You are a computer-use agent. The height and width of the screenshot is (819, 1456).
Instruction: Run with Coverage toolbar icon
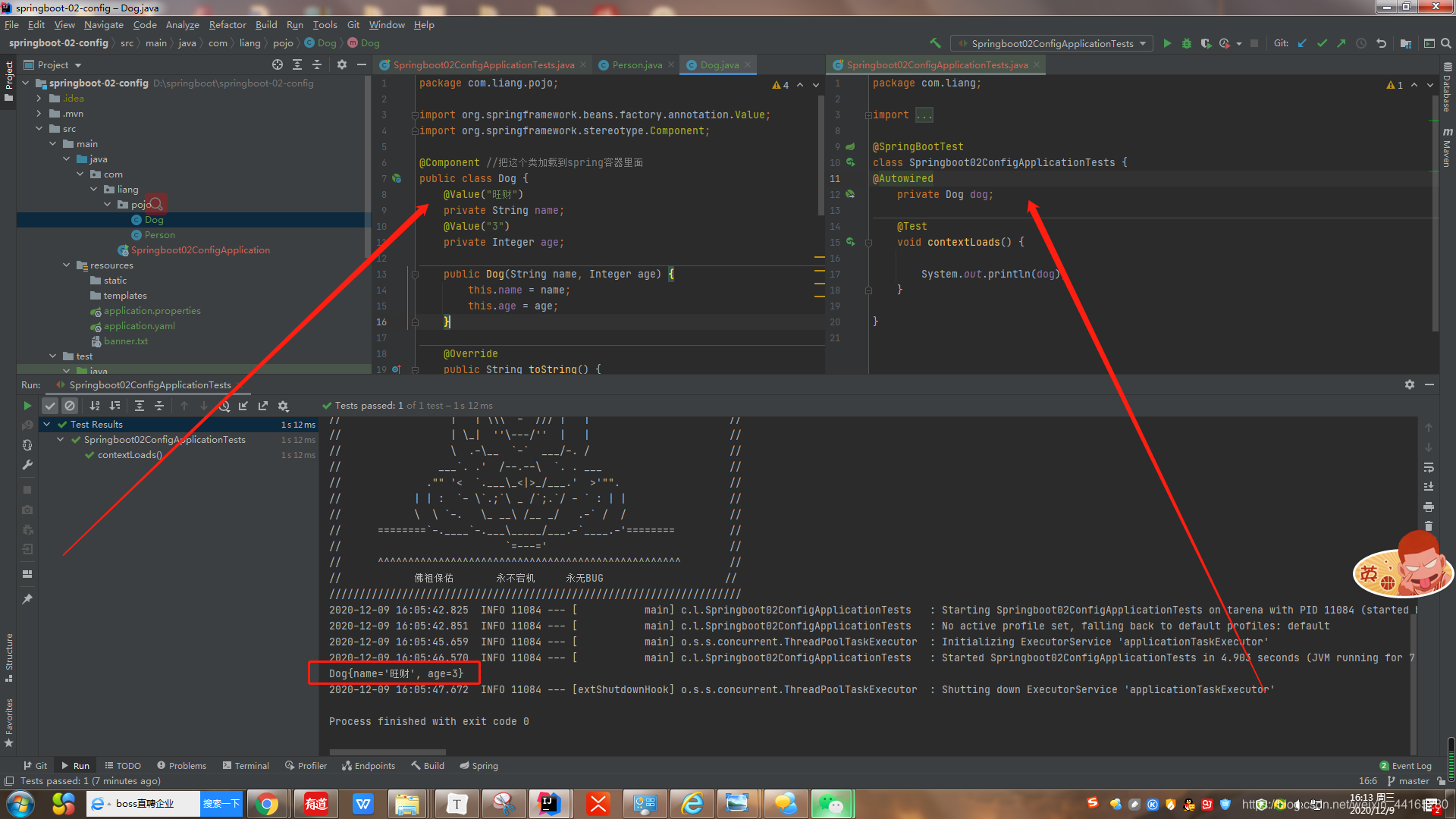1206,43
